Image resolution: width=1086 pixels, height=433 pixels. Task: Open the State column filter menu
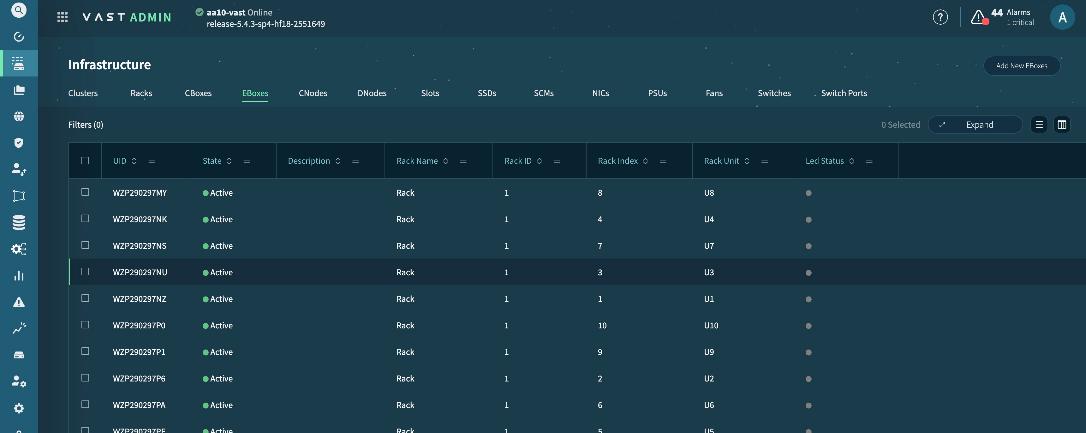click(247, 161)
